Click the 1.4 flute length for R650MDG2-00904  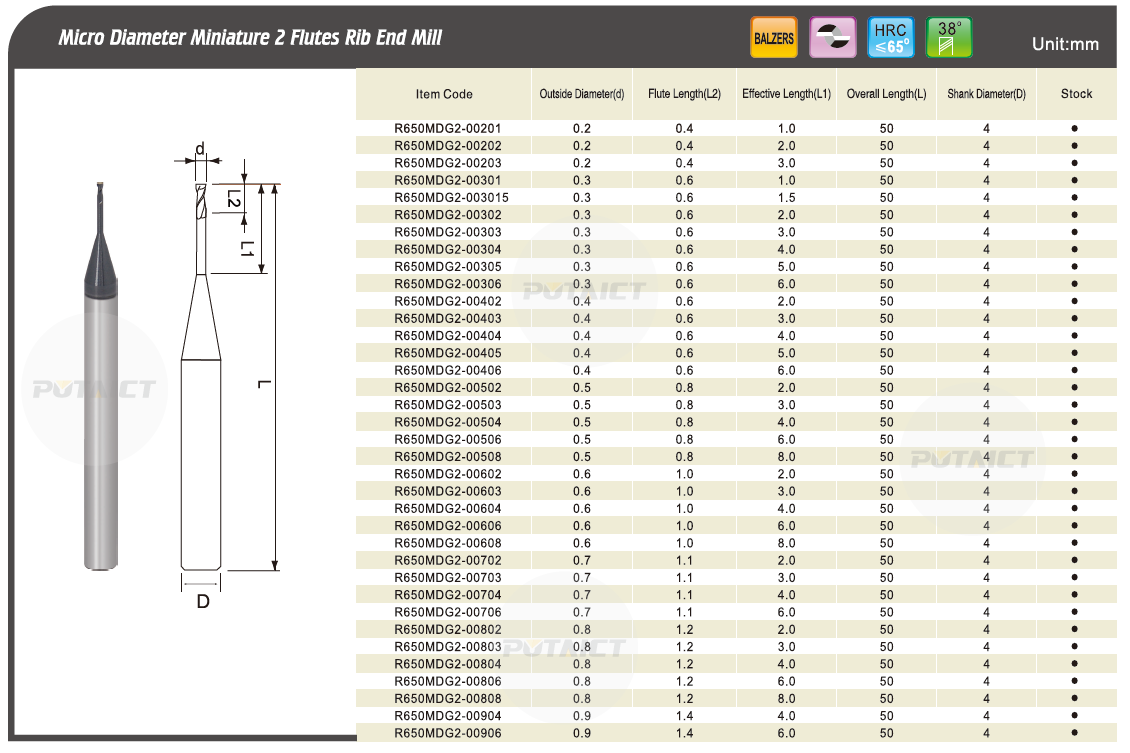(684, 716)
